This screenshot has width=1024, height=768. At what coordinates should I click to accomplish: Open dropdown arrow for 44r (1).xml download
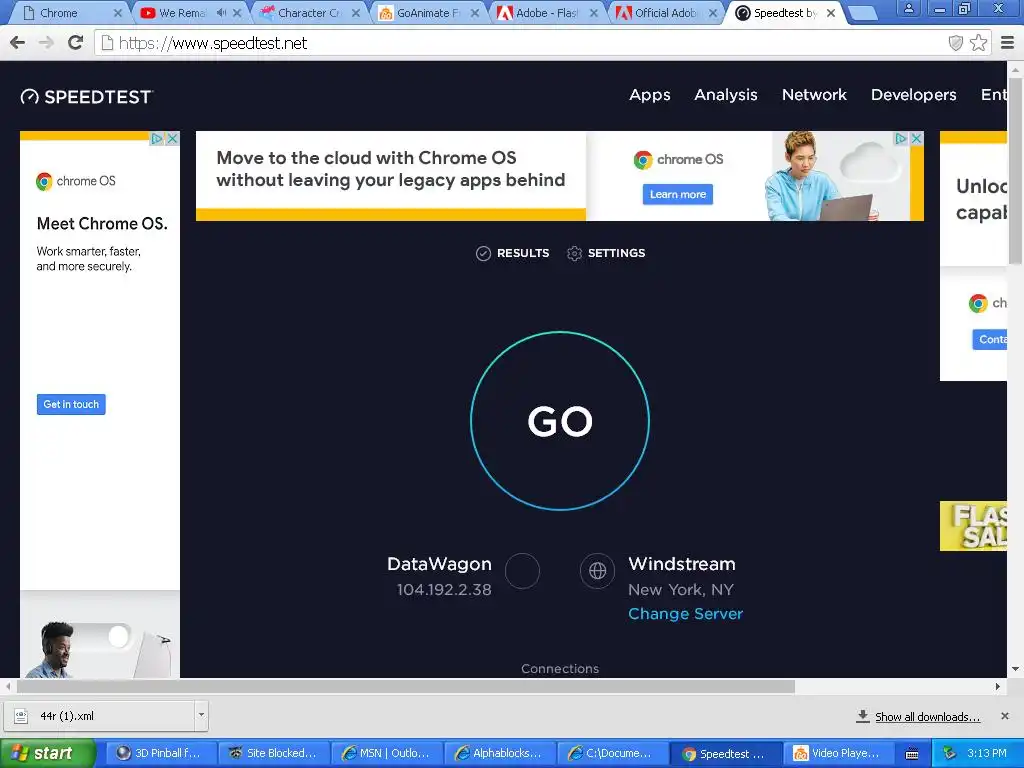[201, 716]
